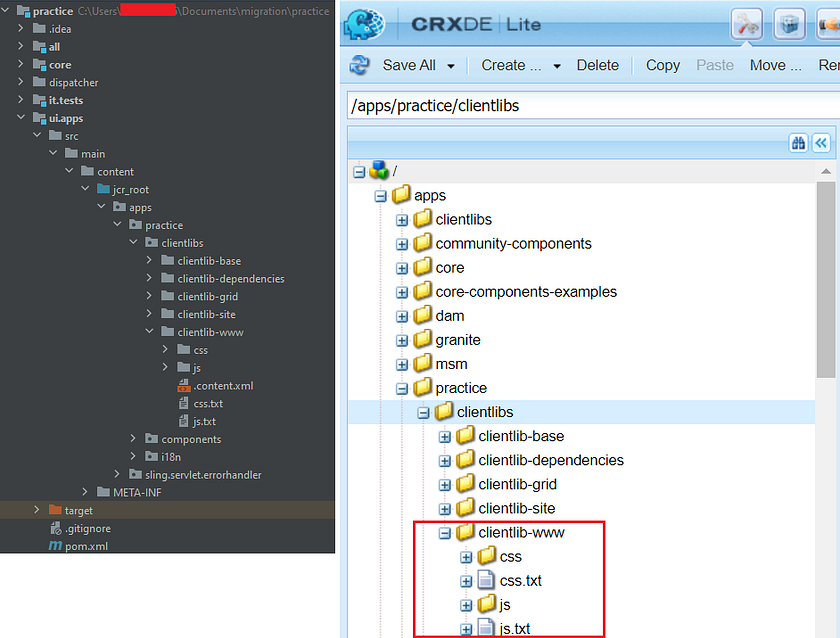Expand the .idea folder chevron in IDE
Viewport: 840px width, 638px height.
20,28
